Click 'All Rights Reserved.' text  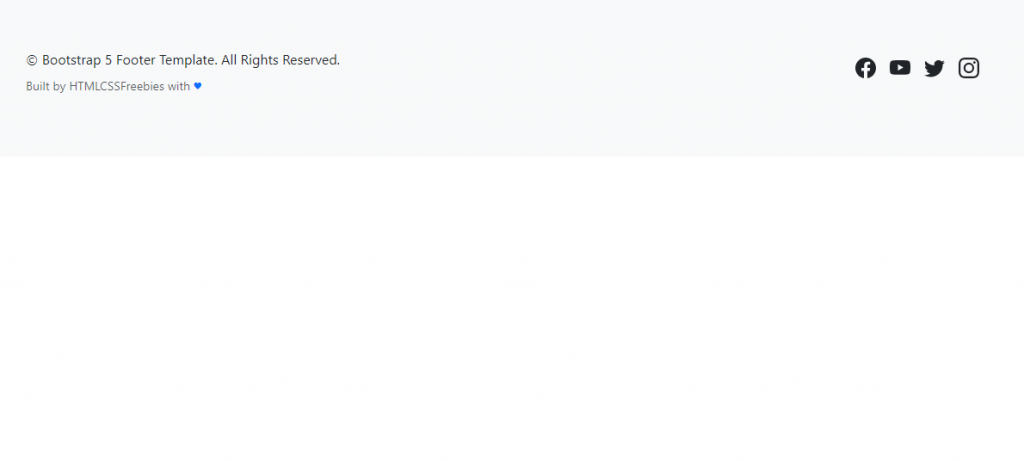tap(281, 60)
